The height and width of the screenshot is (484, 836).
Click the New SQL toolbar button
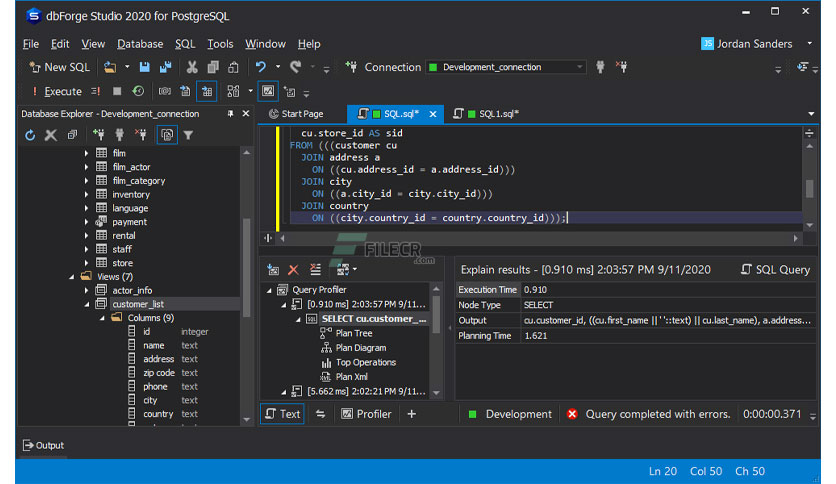[60, 67]
